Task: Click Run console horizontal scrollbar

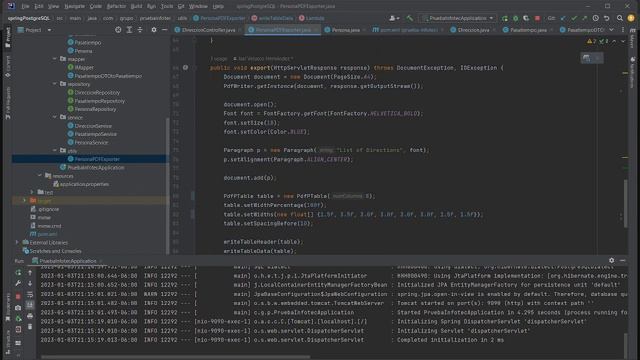Action: click(x=176, y=357)
